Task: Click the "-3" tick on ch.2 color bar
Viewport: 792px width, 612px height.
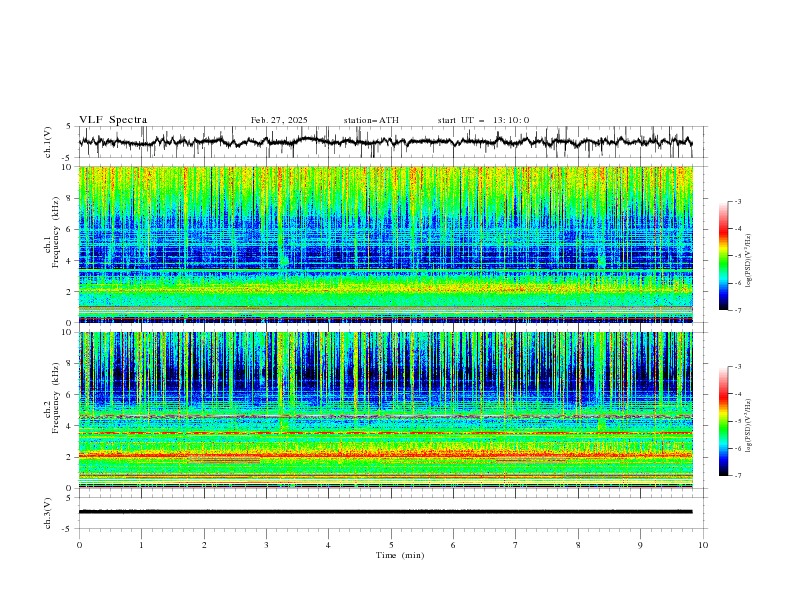Action: (737, 367)
